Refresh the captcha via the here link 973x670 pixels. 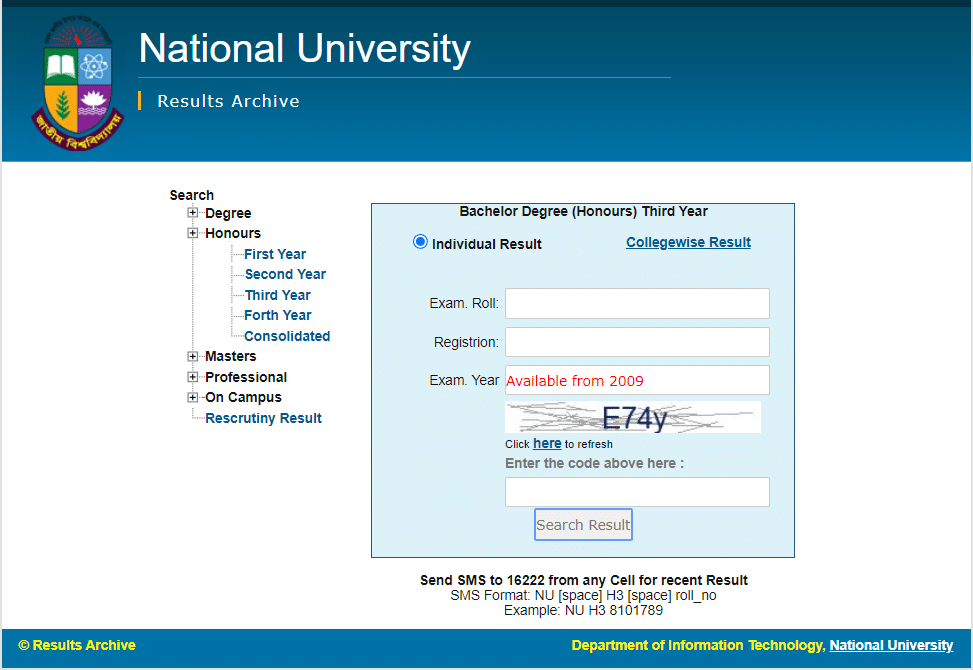click(547, 443)
